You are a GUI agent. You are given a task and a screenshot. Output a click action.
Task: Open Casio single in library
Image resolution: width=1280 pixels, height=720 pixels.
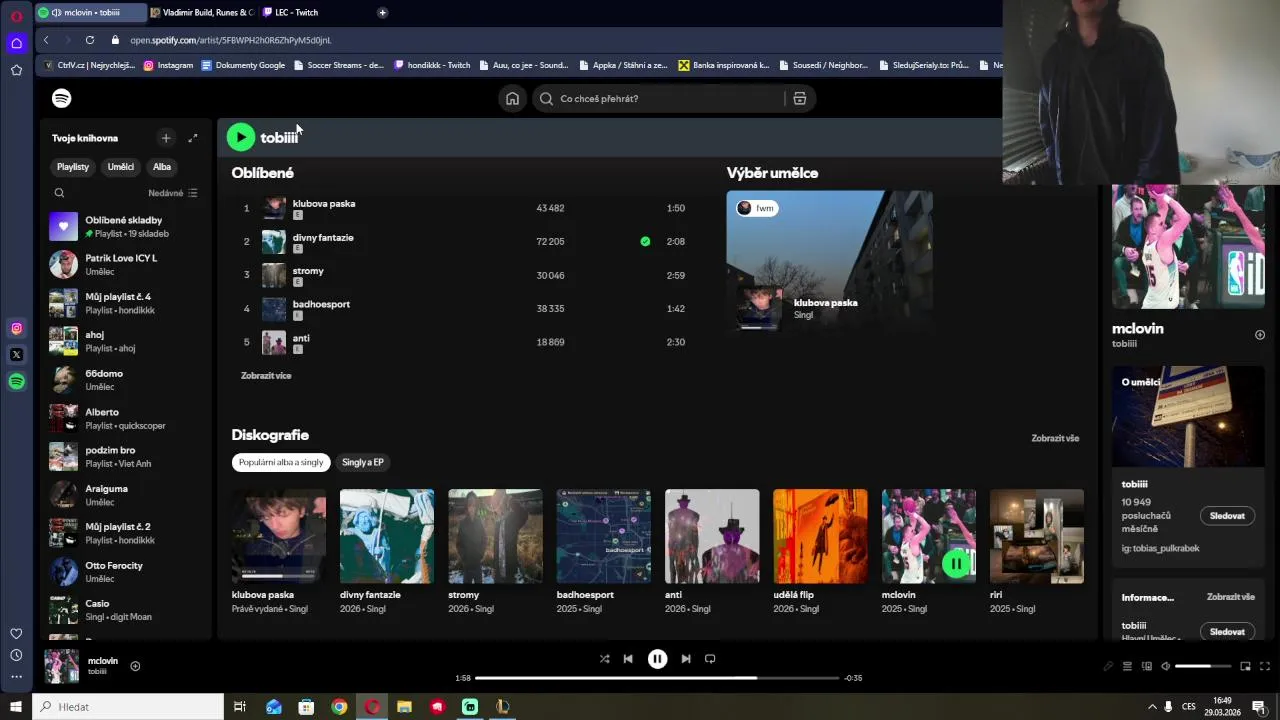click(x=128, y=610)
